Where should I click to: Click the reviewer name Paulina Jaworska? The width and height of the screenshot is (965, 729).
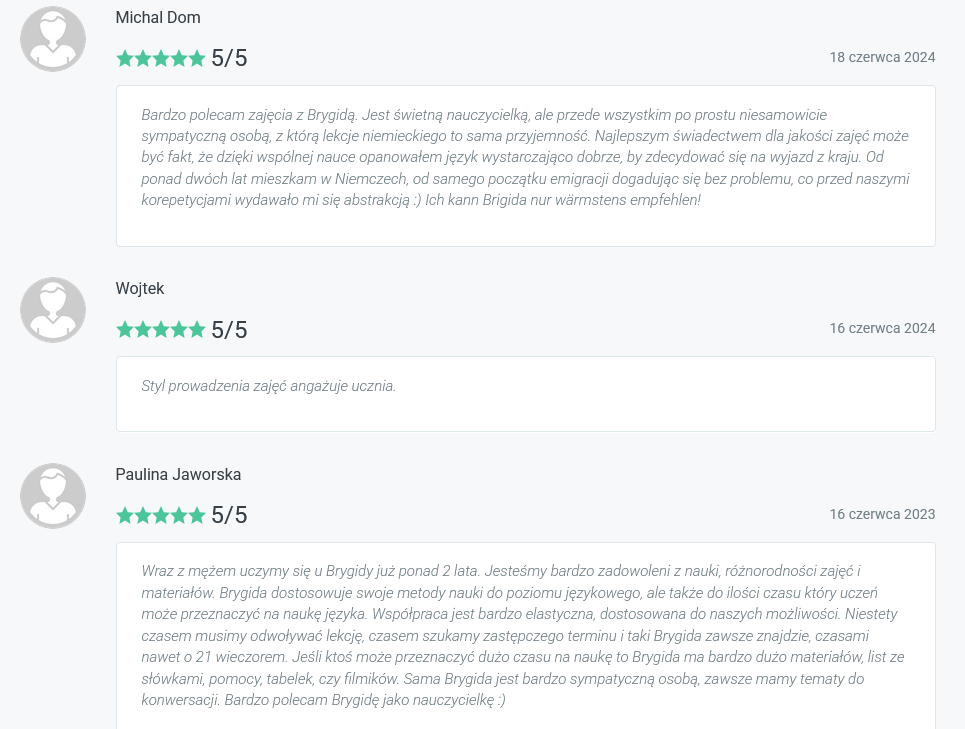(x=178, y=475)
